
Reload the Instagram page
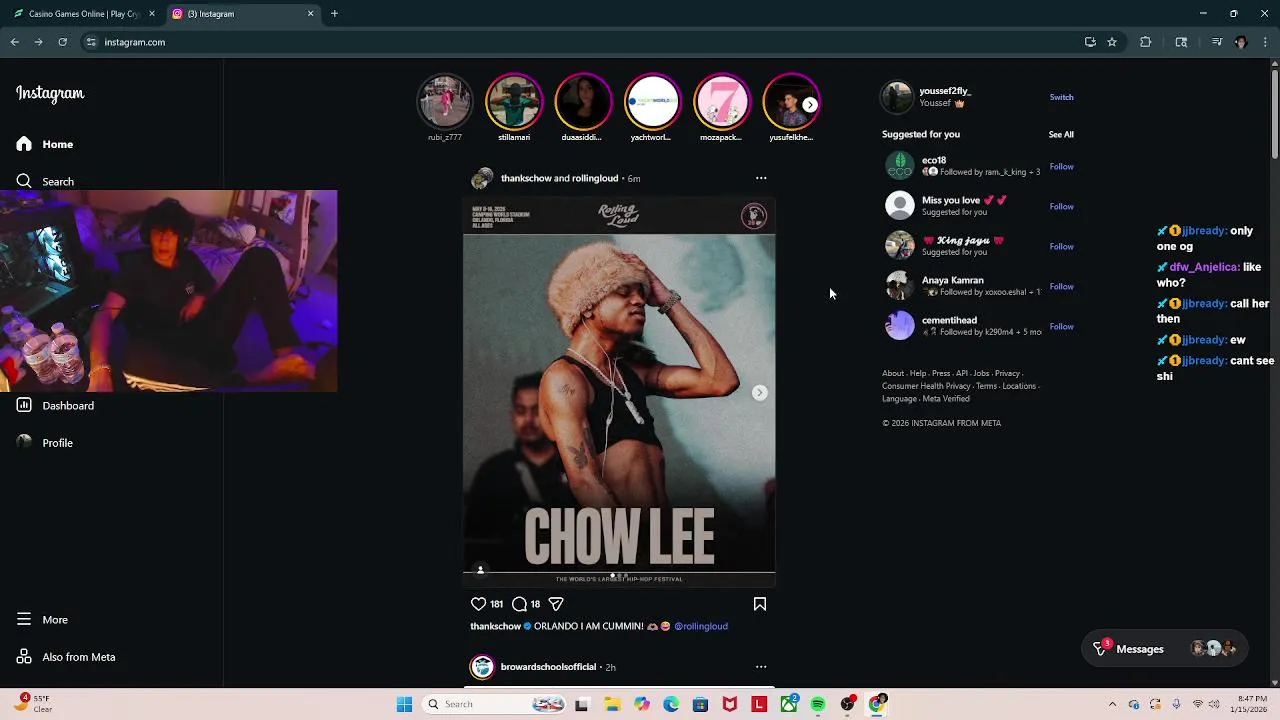click(62, 42)
